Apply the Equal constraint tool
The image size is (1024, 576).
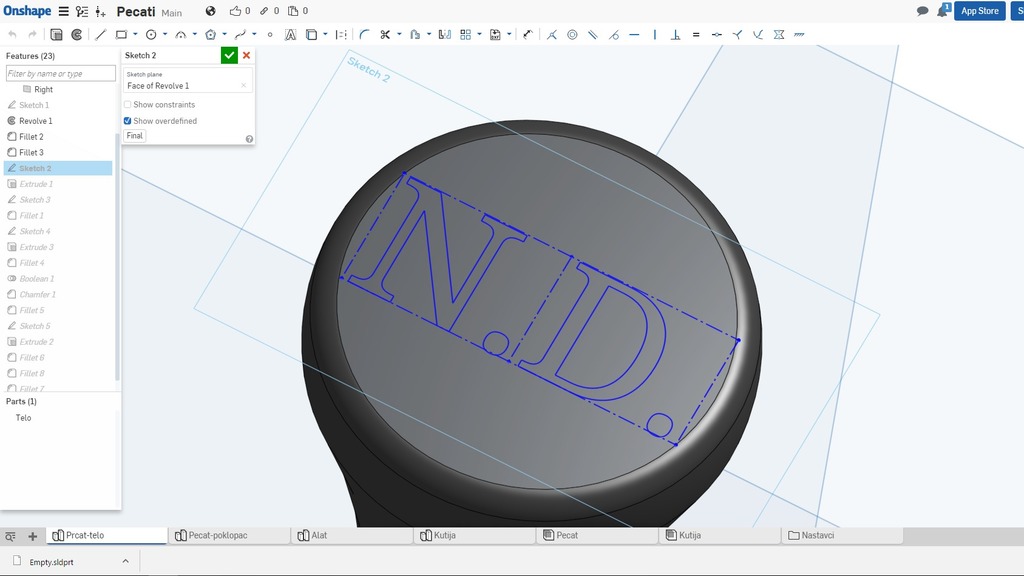pos(695,34)
